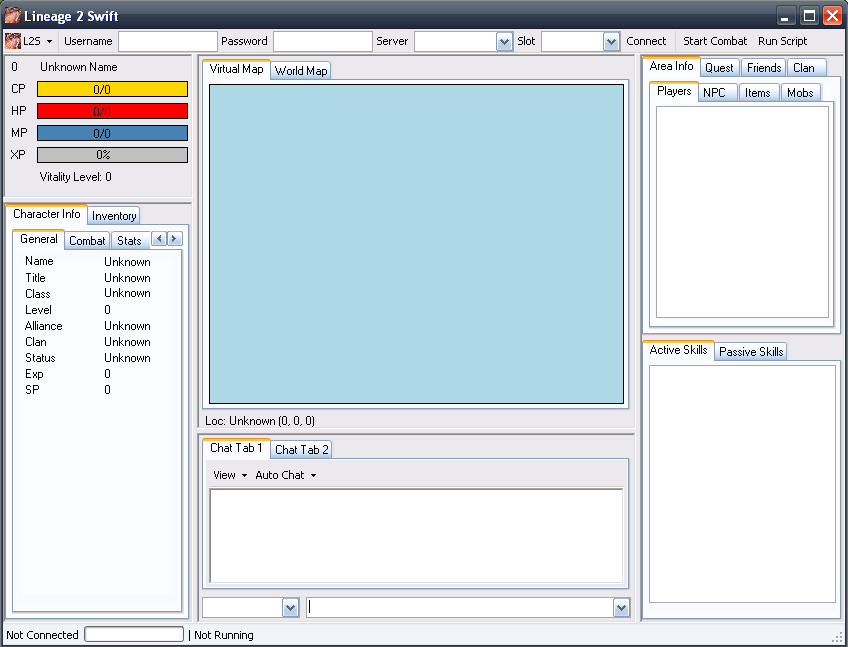This screenshot has height=647, width=848.
Task: Select the Mobs sub-tab
Action: (x=800, y=93)
